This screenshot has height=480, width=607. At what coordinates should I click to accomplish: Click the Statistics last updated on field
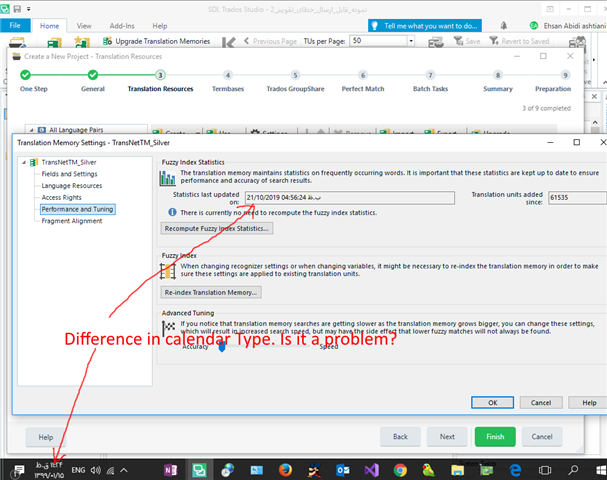pos(350,197)
